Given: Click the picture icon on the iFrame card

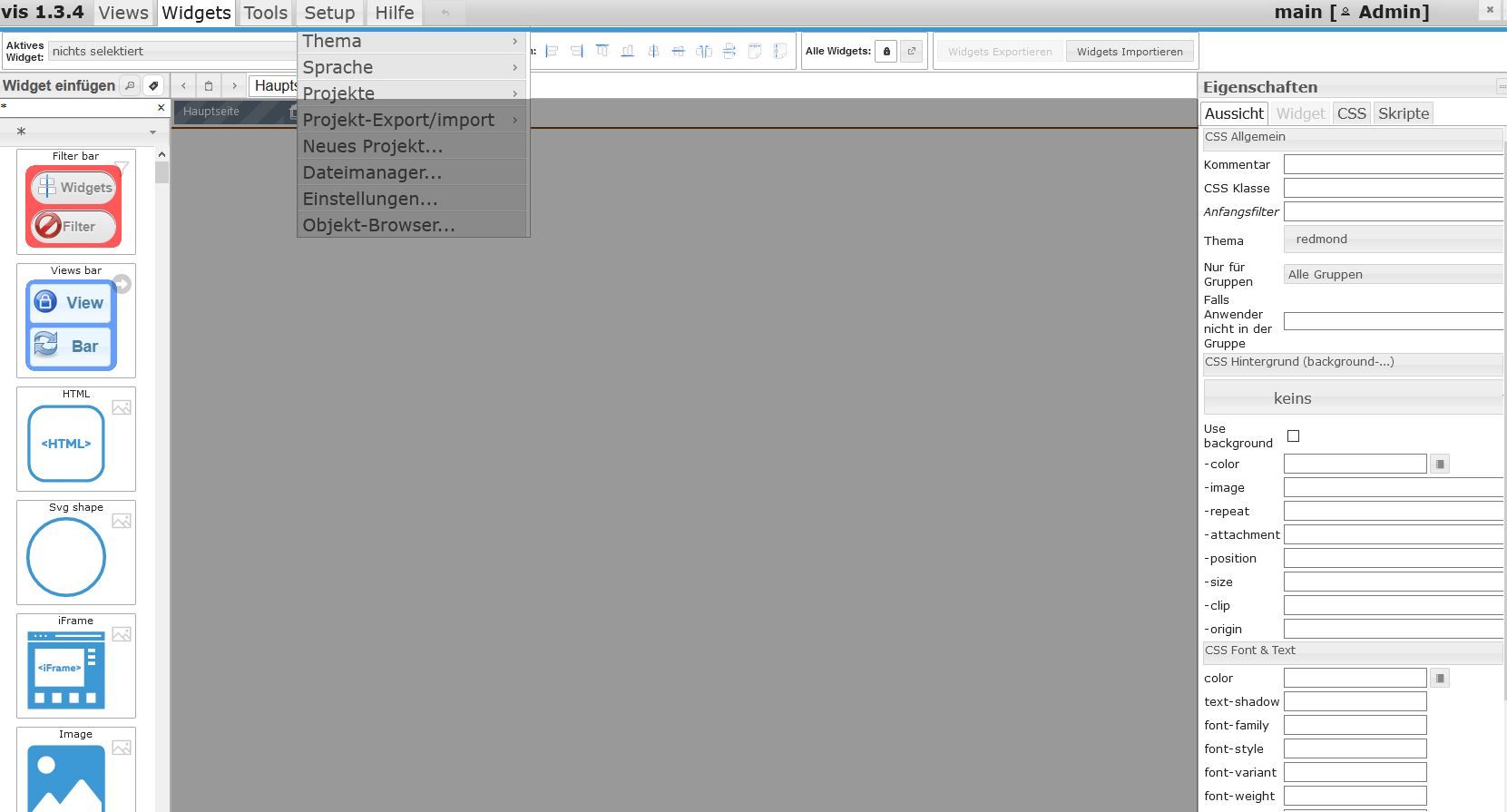Looking at the screenshot, I should [x=122, y=635].
